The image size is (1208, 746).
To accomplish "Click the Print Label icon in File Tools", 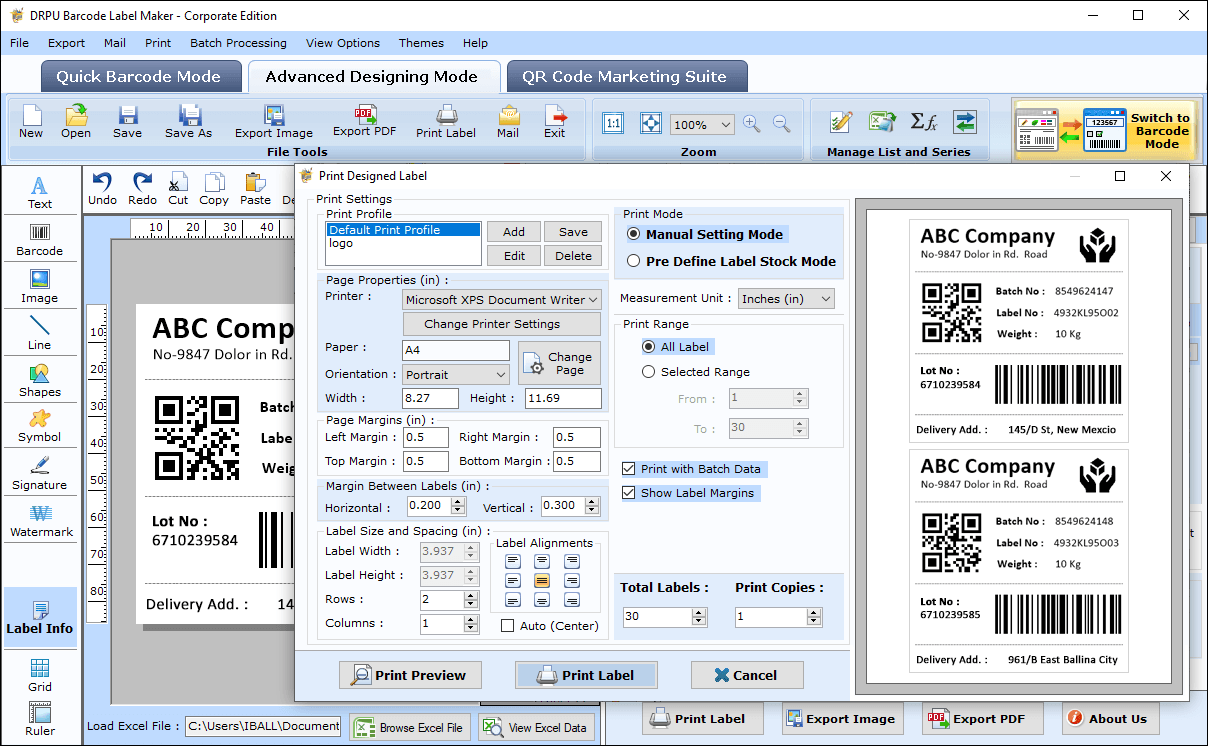I will point(446,122).
